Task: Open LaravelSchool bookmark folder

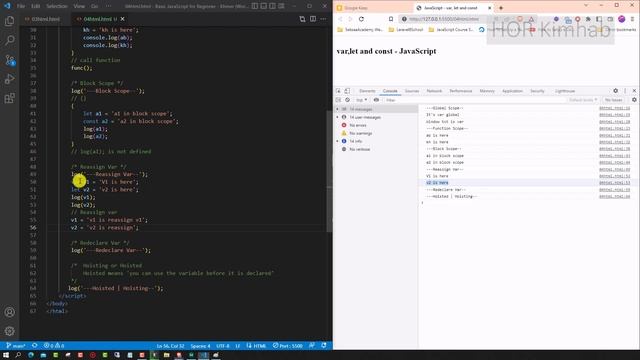Action: (406, 29)
